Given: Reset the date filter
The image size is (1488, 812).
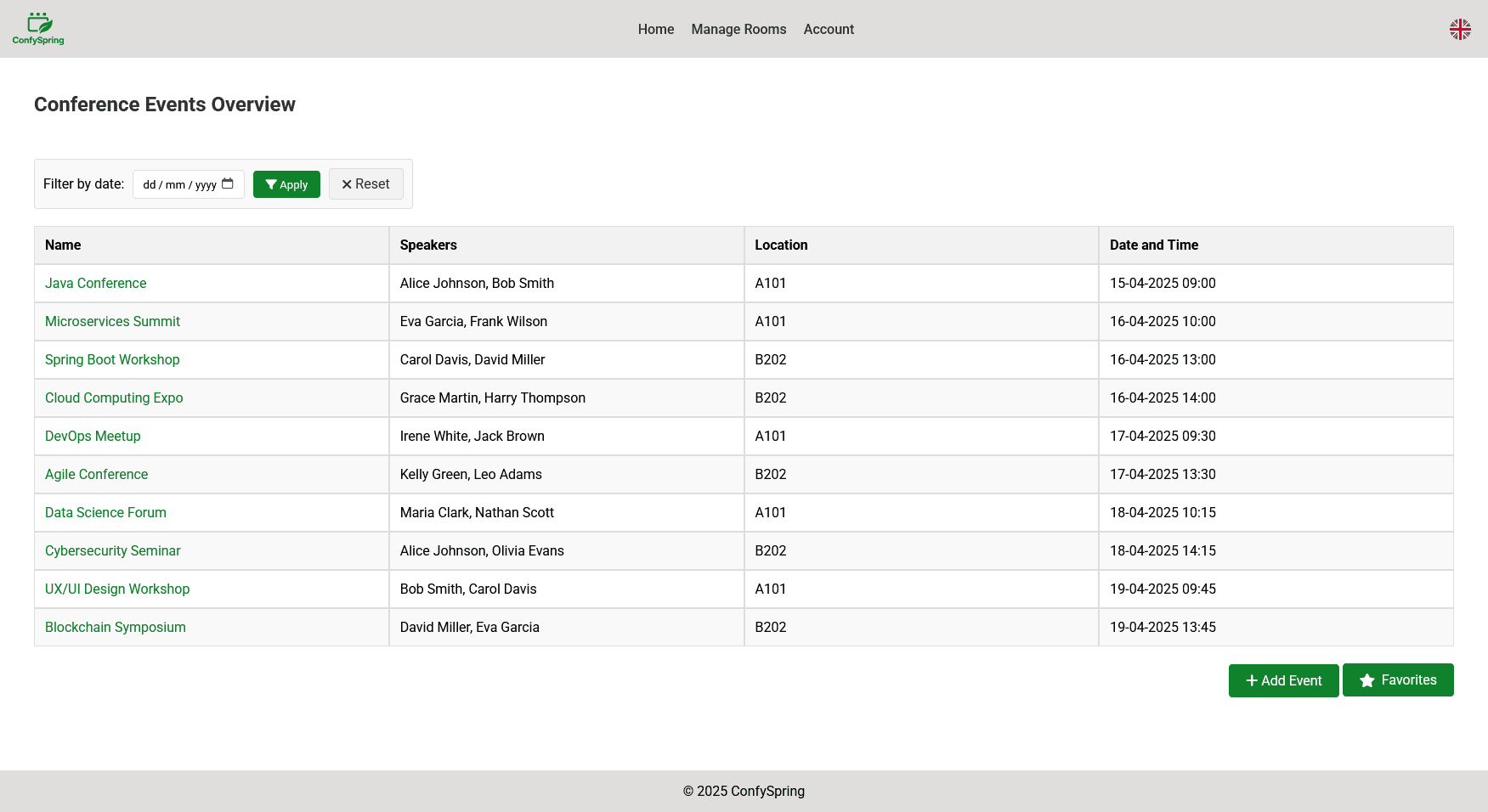Looking at the screenshot, I should click(365, 184).
